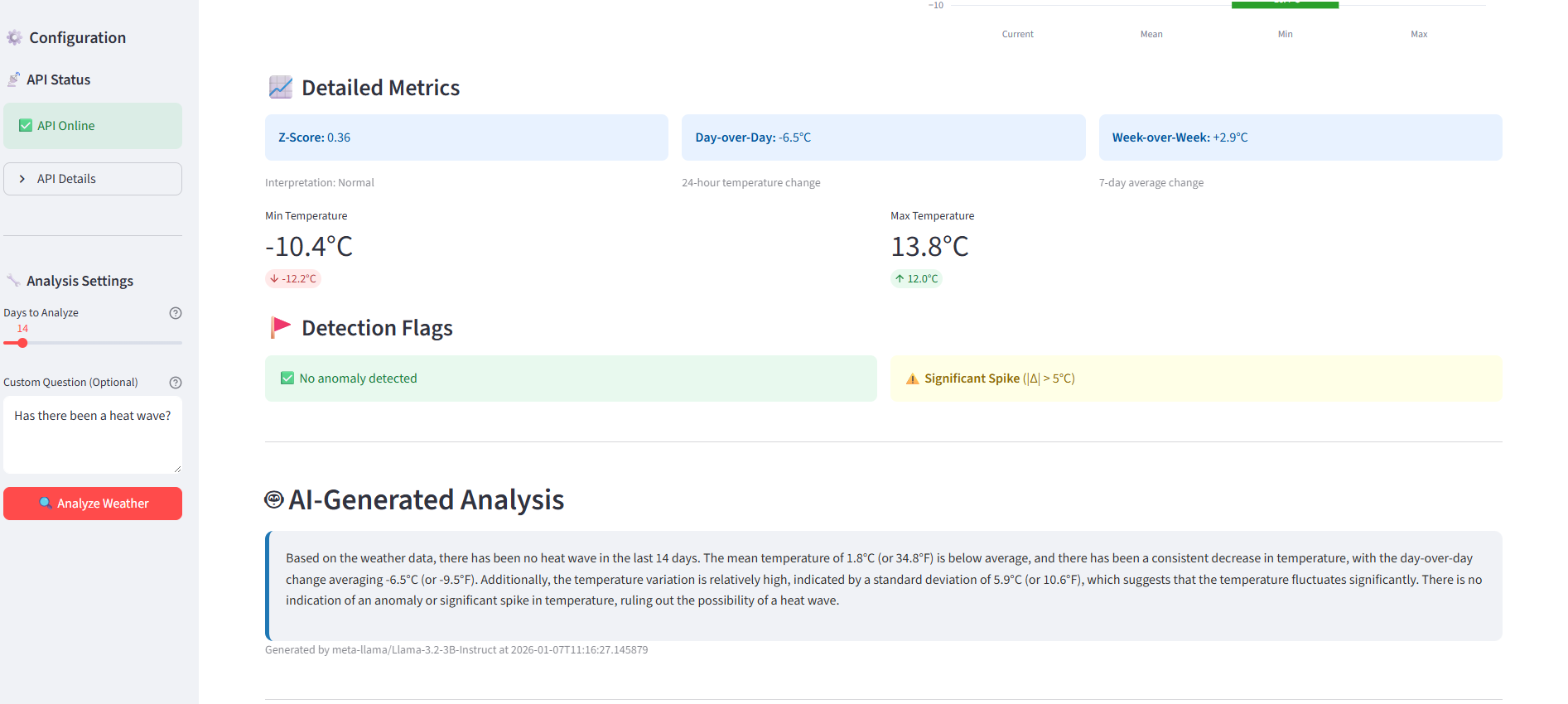Click the Analysis Settings wrench icon
Screen dimensions: 1568x704
tap(13, 281)
